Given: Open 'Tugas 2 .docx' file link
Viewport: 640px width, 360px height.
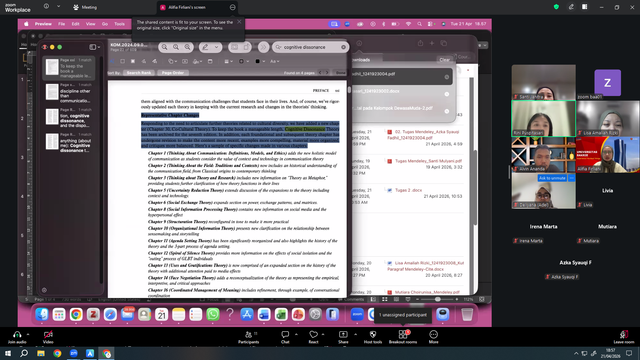Looking at the screenshot, I should (408, 190).
